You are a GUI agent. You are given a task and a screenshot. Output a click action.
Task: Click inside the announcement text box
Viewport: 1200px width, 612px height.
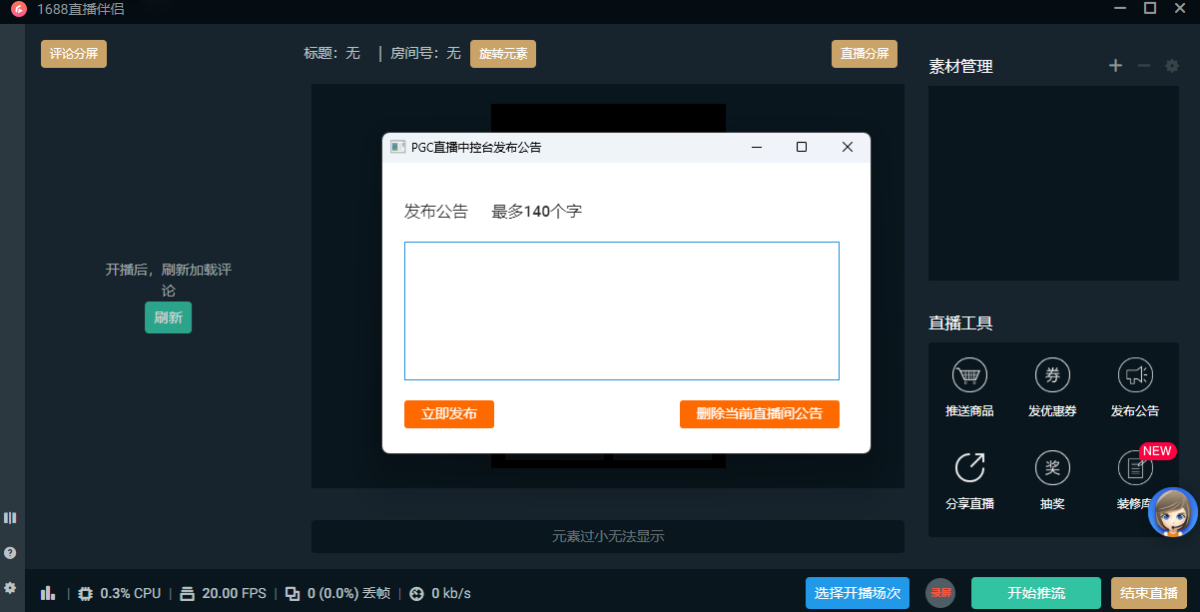621,310
